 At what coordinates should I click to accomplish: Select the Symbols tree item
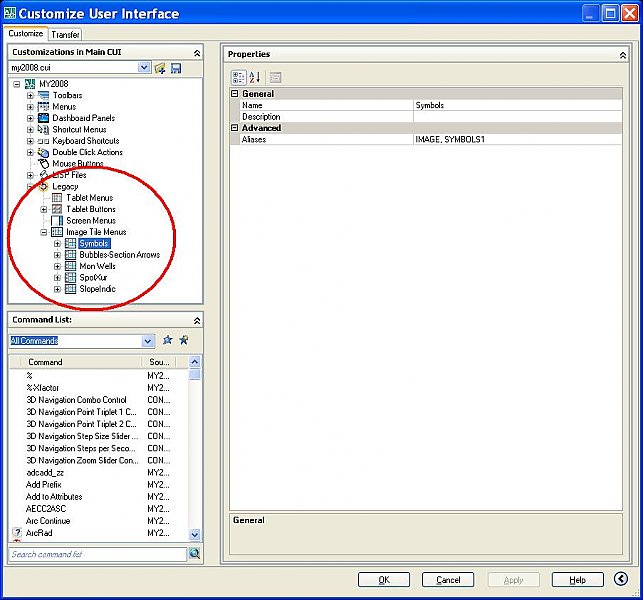tap(94, 244)
